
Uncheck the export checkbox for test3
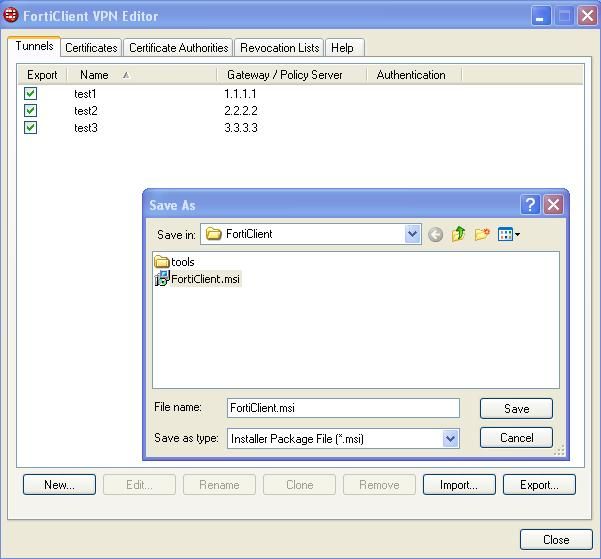point(30,127)
